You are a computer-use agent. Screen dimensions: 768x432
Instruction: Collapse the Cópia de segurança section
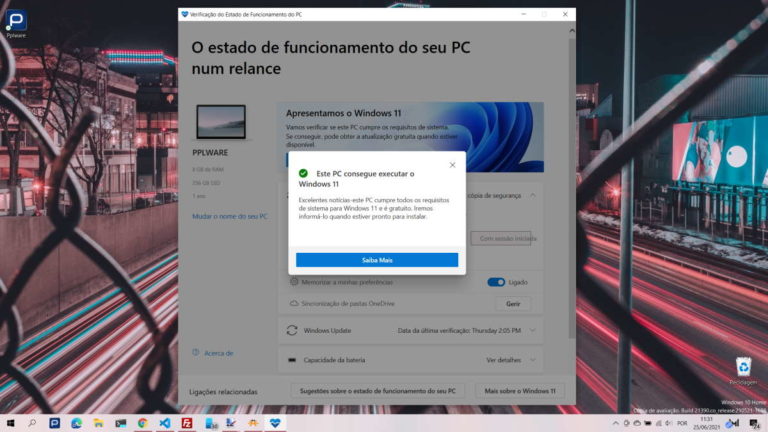pyautogui.click(x=533, y=196)
